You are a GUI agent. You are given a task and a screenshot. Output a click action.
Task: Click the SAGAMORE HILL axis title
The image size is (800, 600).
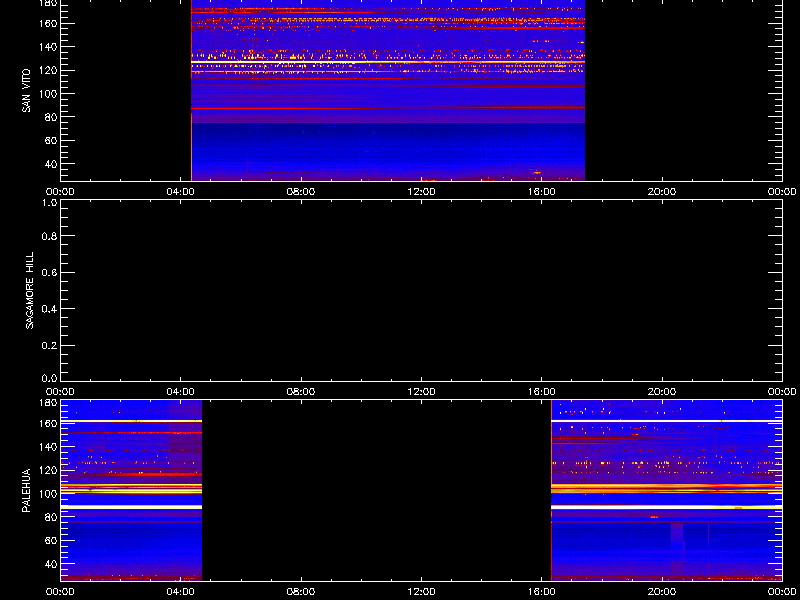pyautogui.click(x=30, y=290)
